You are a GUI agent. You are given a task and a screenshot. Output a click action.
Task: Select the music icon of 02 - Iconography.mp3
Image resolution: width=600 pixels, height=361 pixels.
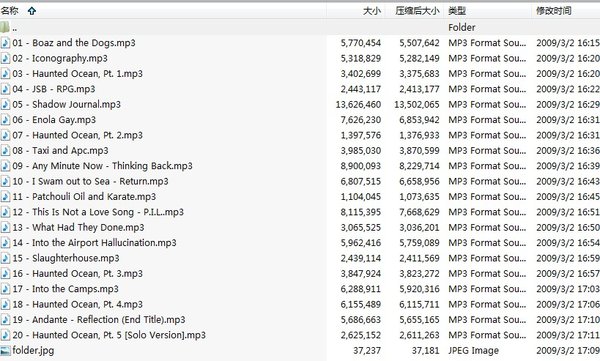click(5, 58)
